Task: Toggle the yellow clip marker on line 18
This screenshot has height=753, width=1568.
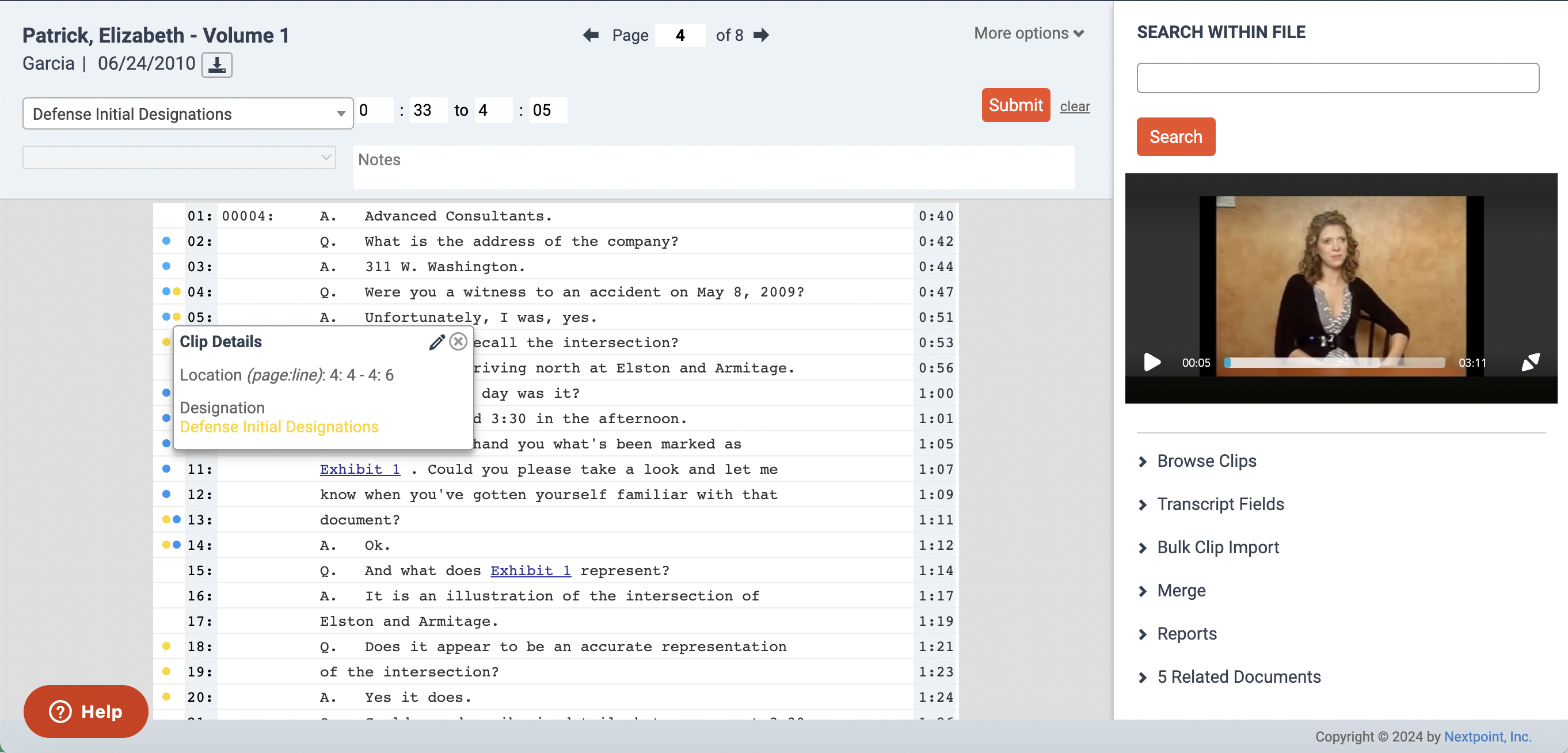Action: 167,646
